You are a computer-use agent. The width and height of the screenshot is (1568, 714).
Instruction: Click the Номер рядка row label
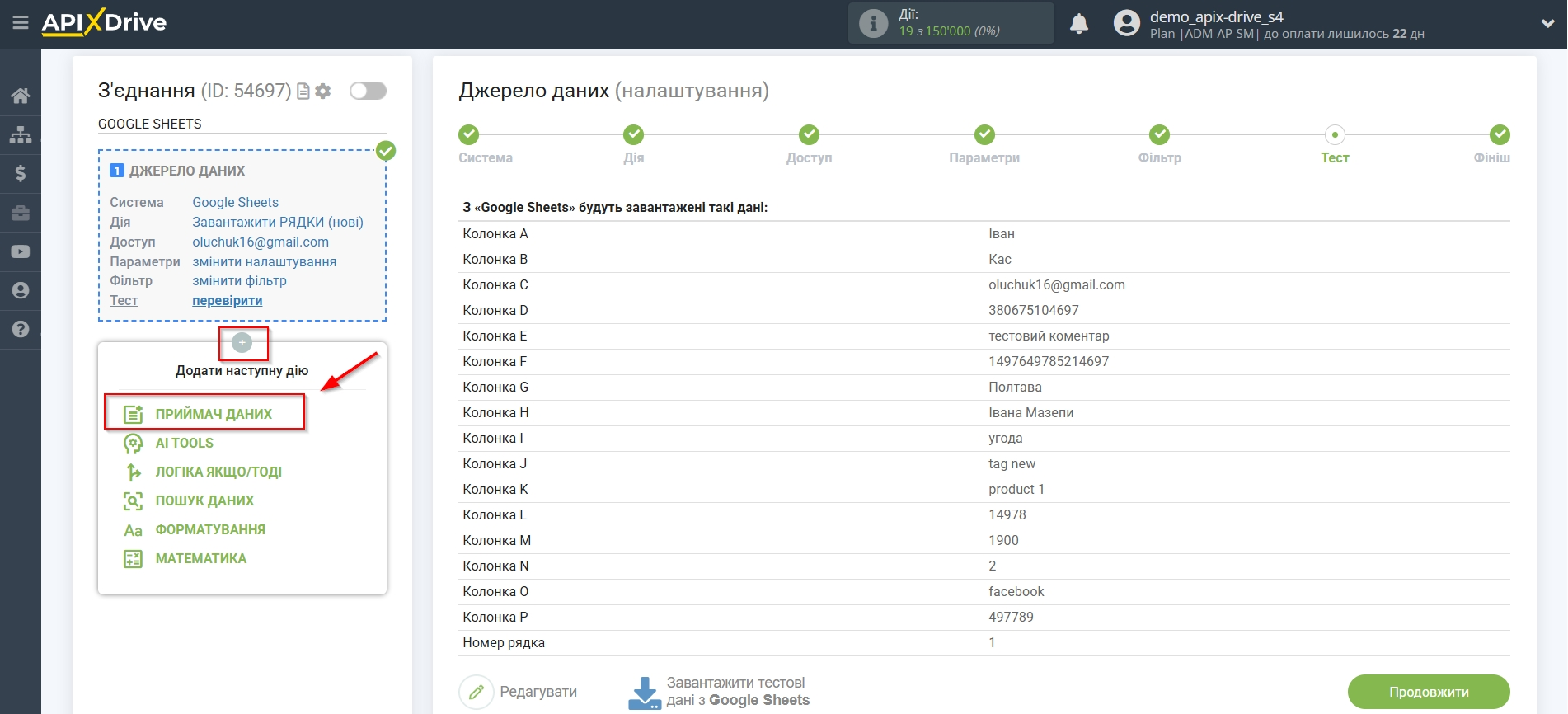tap(504, 642)
